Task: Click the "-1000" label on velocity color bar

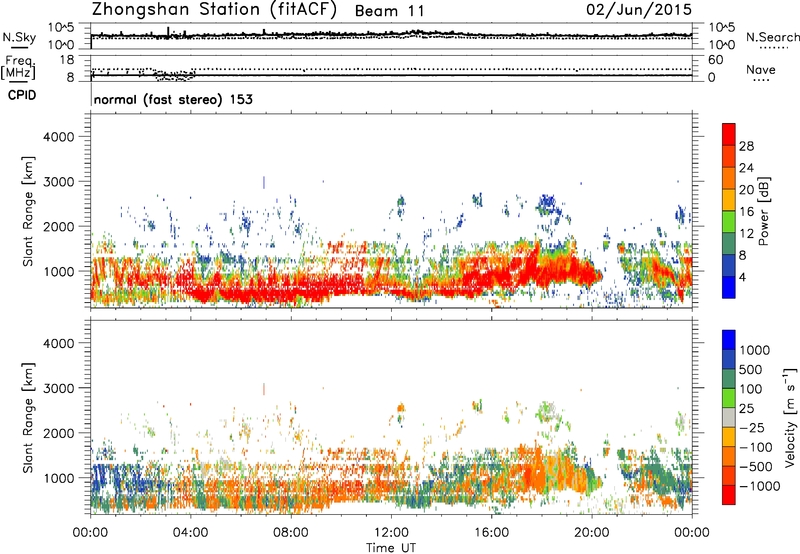Action: click(x=759, y=486)
